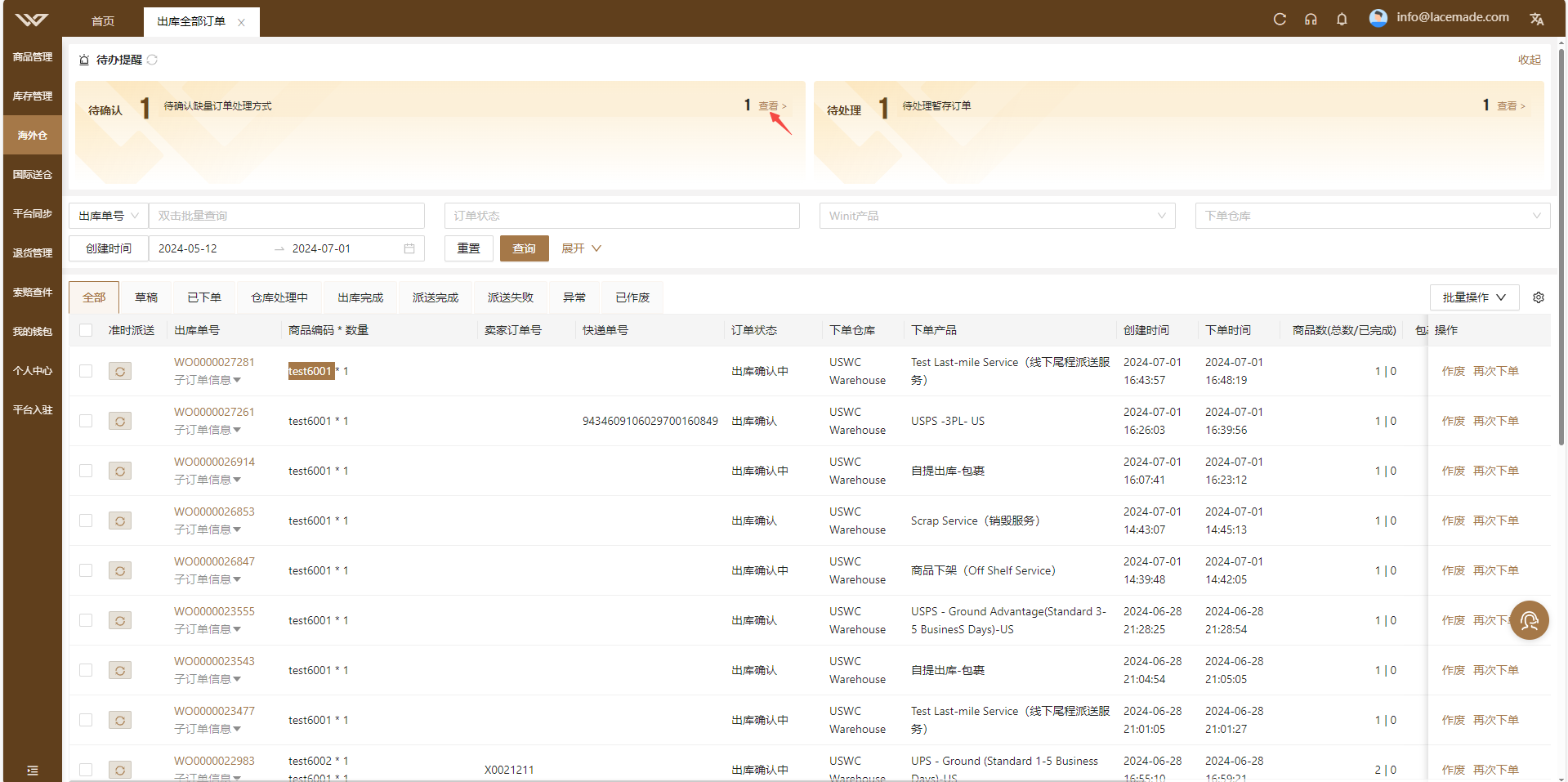
Task: Expand 子订单信息 under WO0000023555
Action: click(x=208, y=629)
